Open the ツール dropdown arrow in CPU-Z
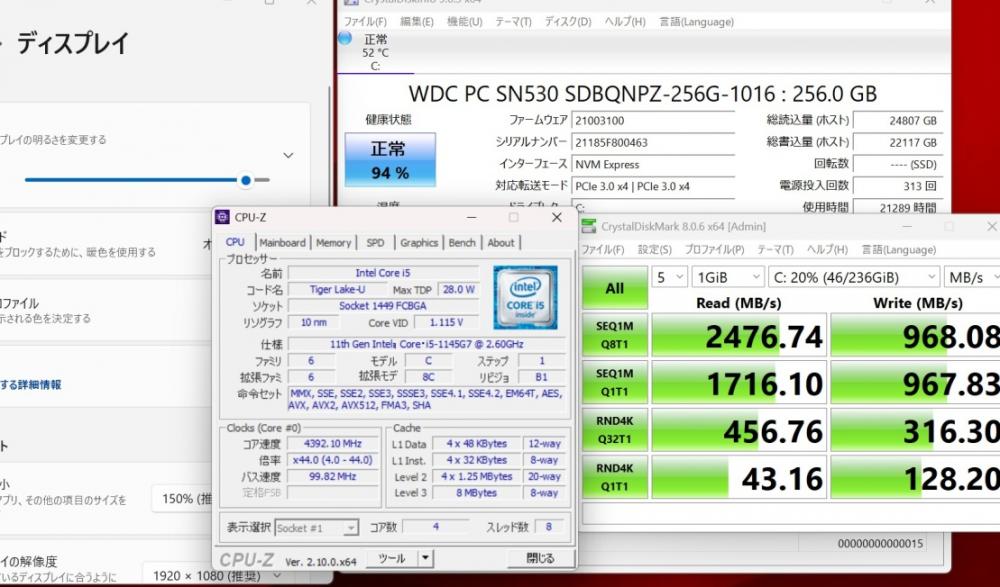The width and height of the screenshot is (1000, 587). tap(425, 559)
